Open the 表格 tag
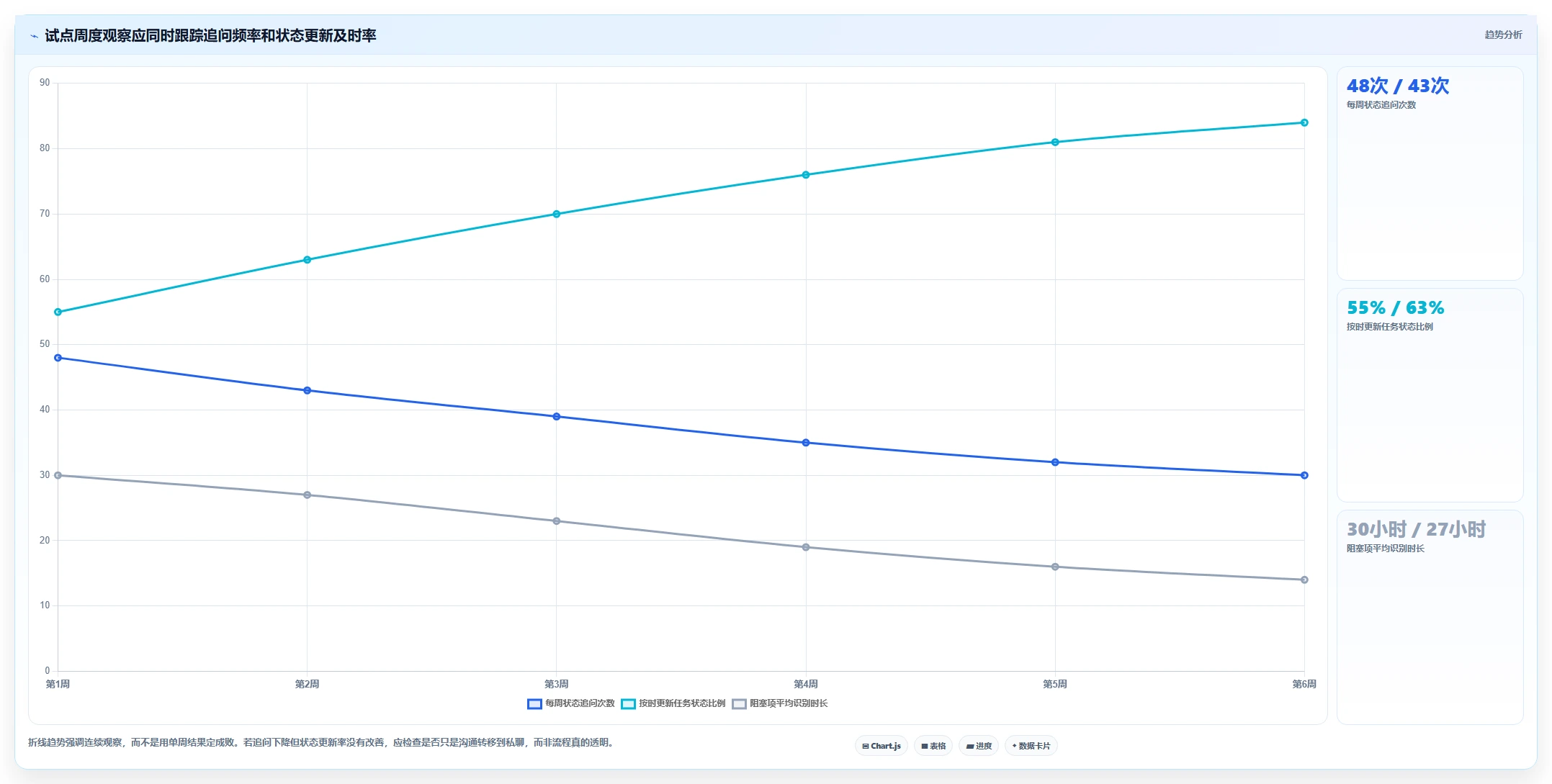Screen dimensions: 1552x784 tap(933, 746)
